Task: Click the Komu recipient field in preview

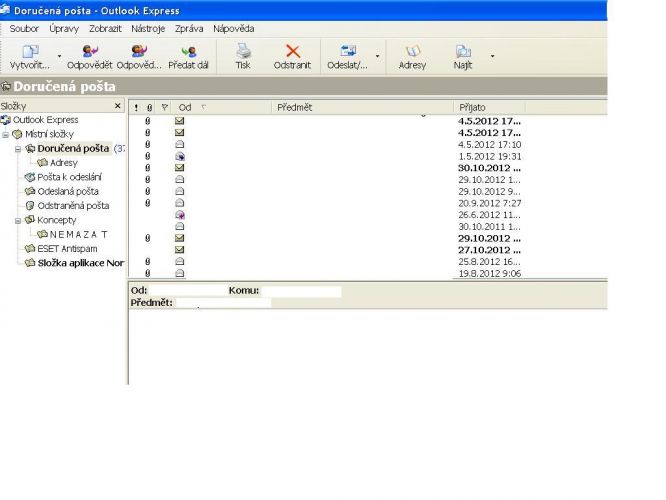Action: (301, 291)
